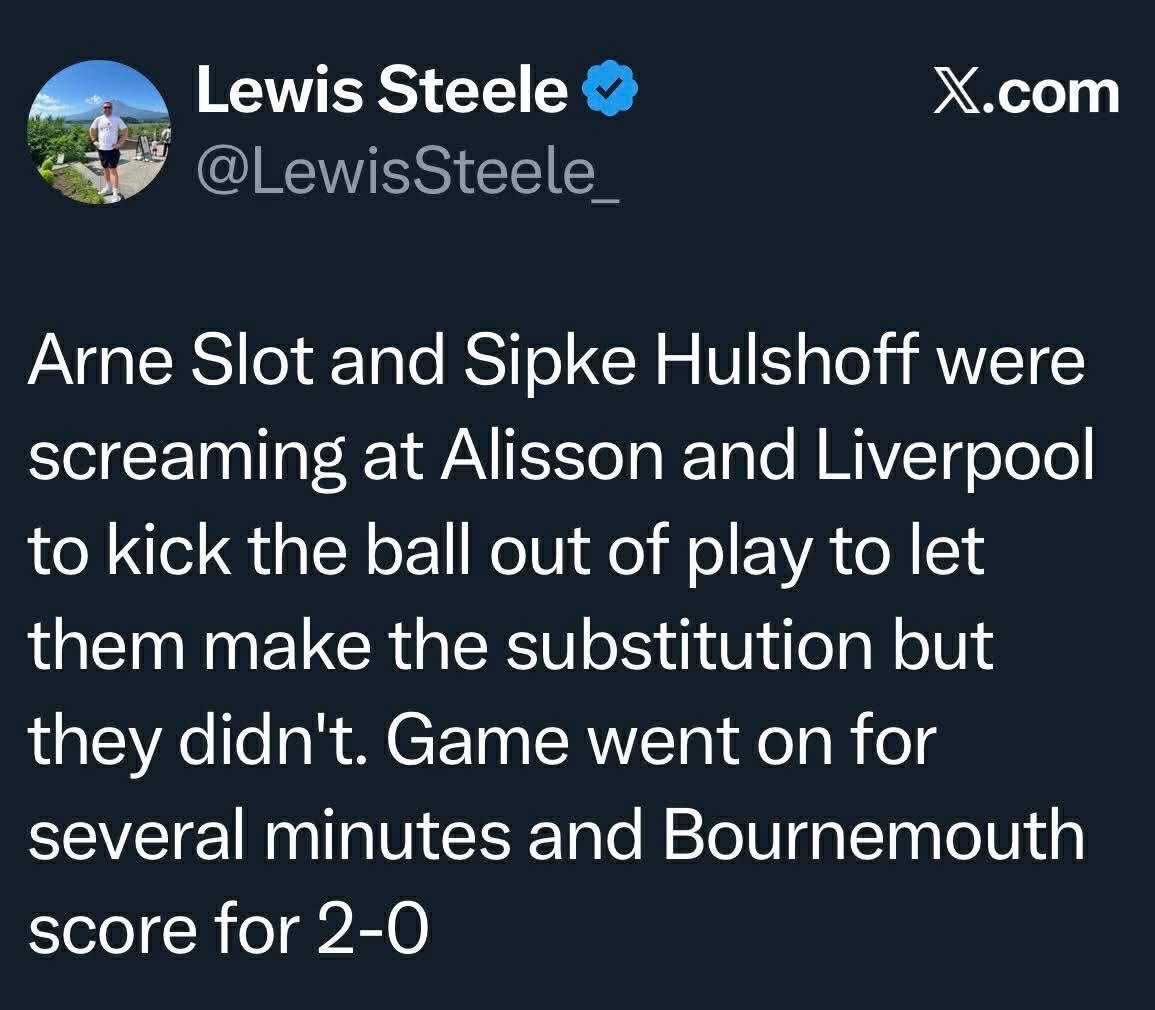Click the Lewis Steele display name

(381, 93)
